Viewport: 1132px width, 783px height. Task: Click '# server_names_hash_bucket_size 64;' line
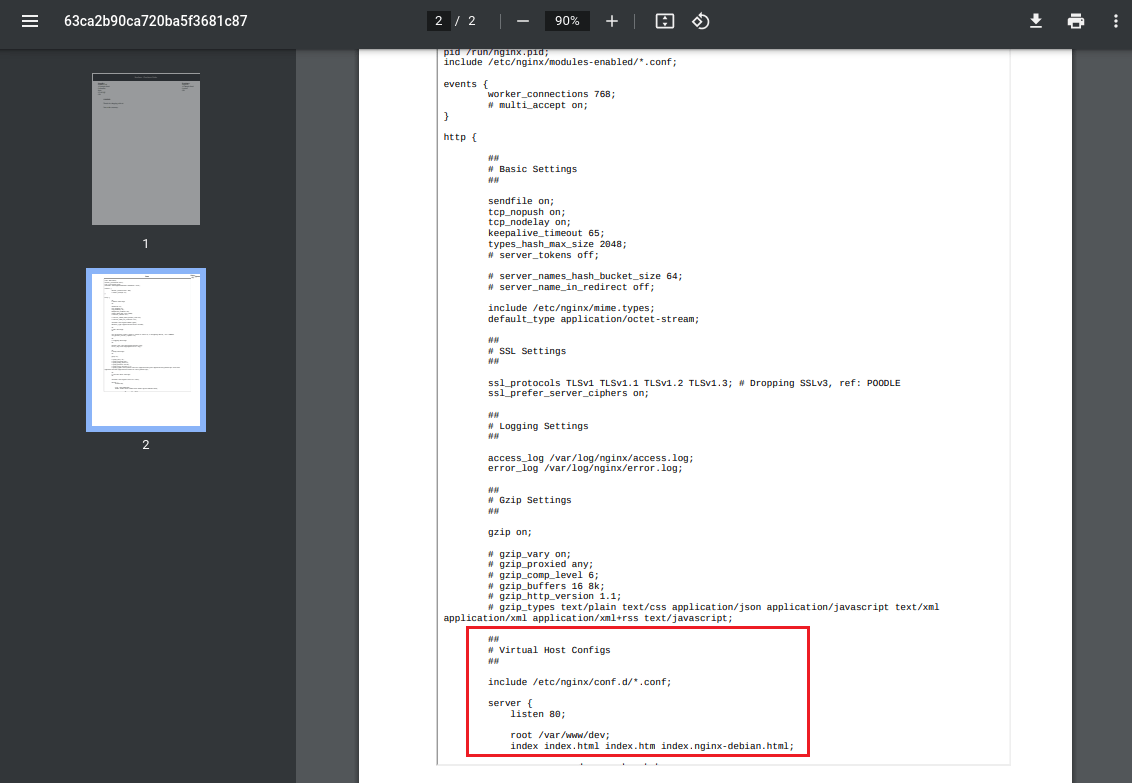[585, 276]
